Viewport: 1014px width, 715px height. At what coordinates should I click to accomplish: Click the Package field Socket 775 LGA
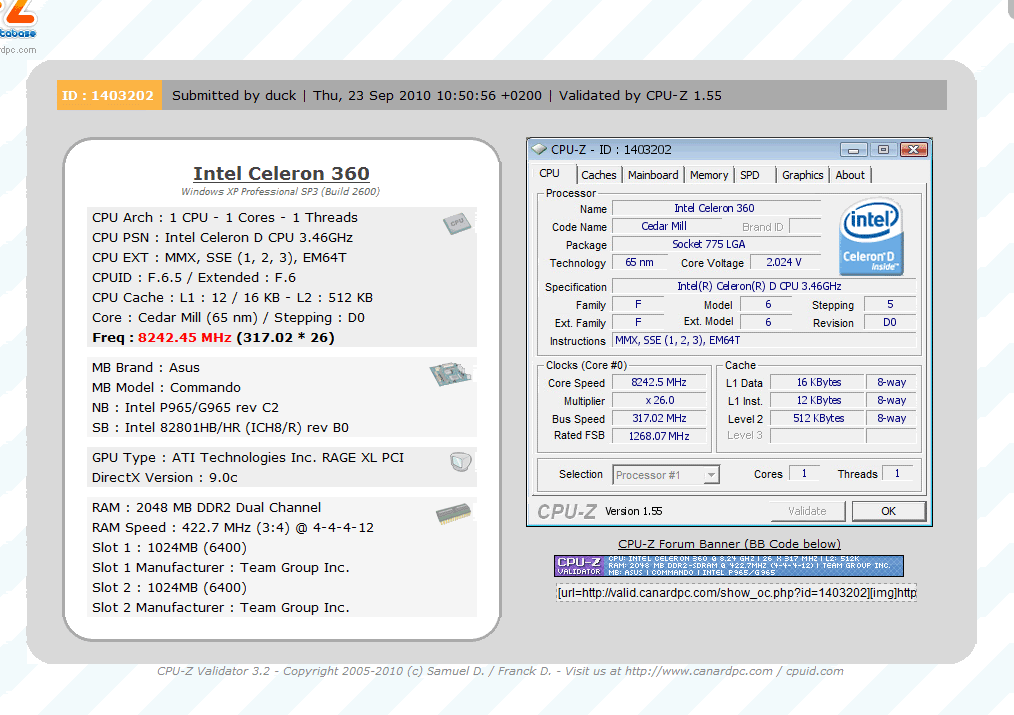click(715, 244)
